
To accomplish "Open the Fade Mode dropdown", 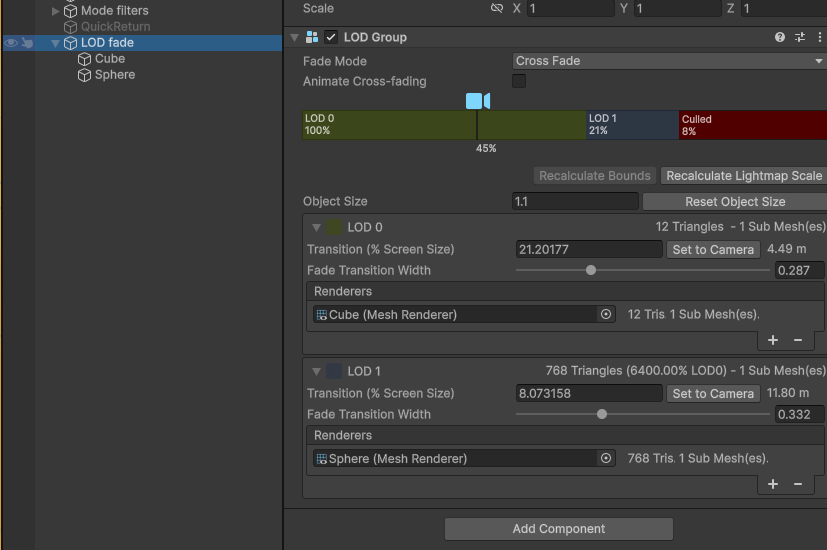I will coord(668,61).
